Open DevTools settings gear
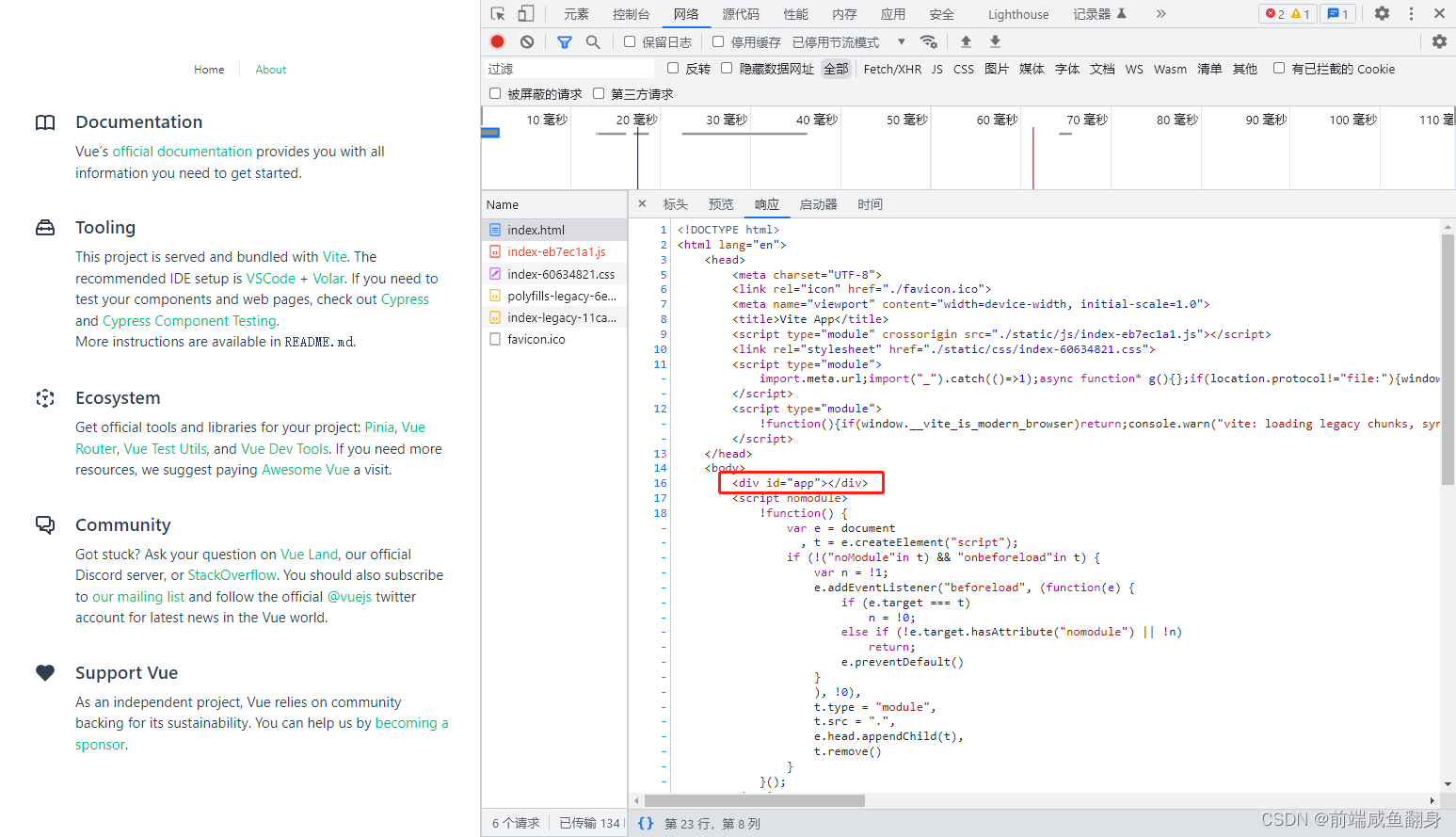The width and height of the screenshot is (1456, 837). 1382,13
